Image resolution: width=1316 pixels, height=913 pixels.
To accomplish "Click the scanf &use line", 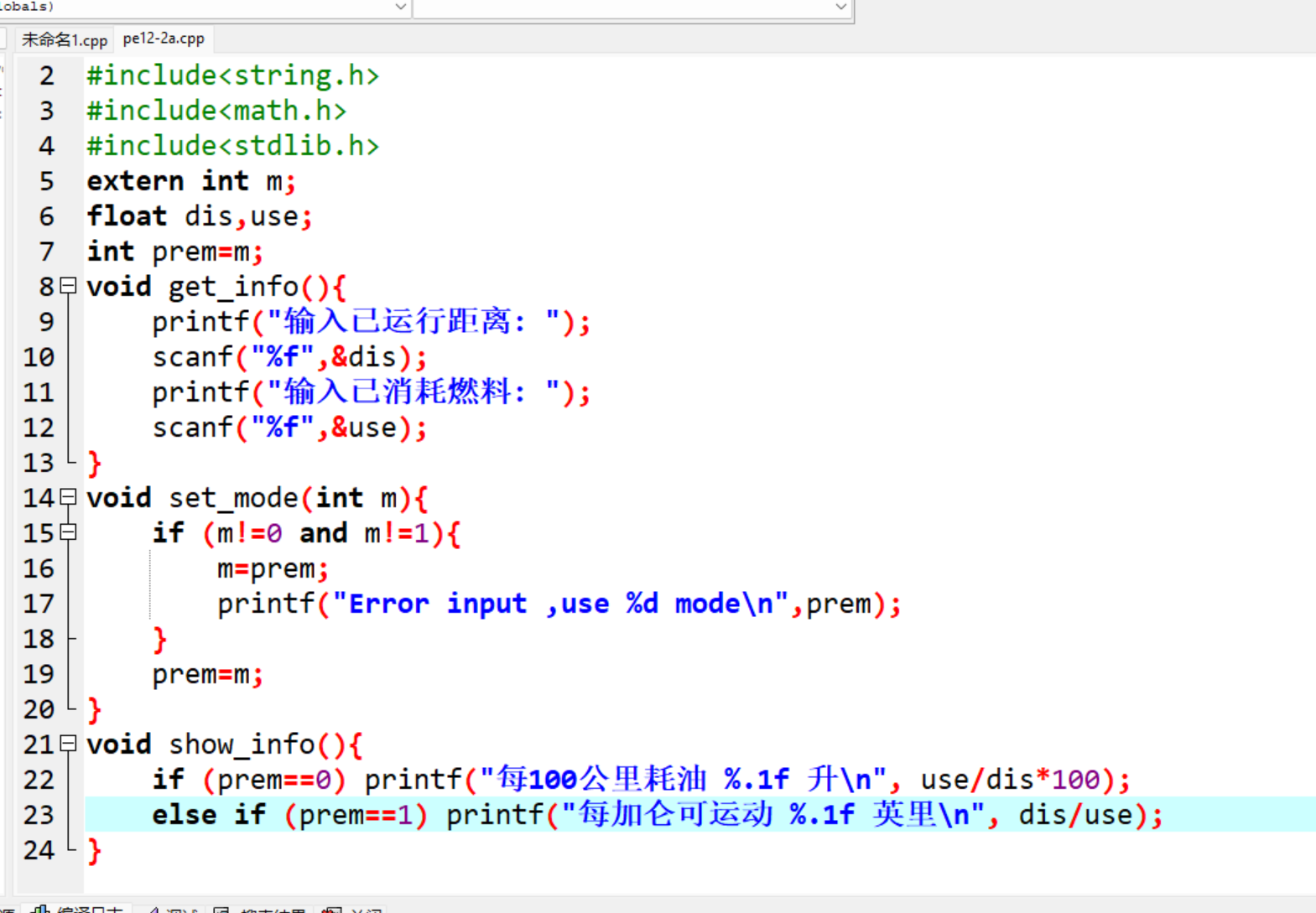I will tap(289, 428).
